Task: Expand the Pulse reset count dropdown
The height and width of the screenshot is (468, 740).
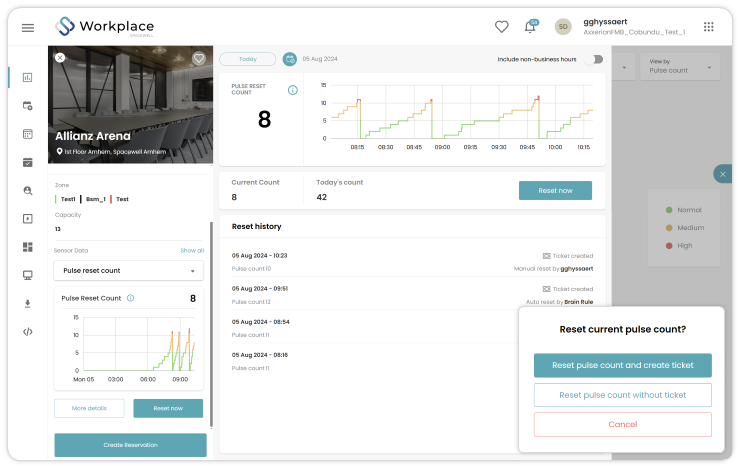Action: click(x=129, y=271)
